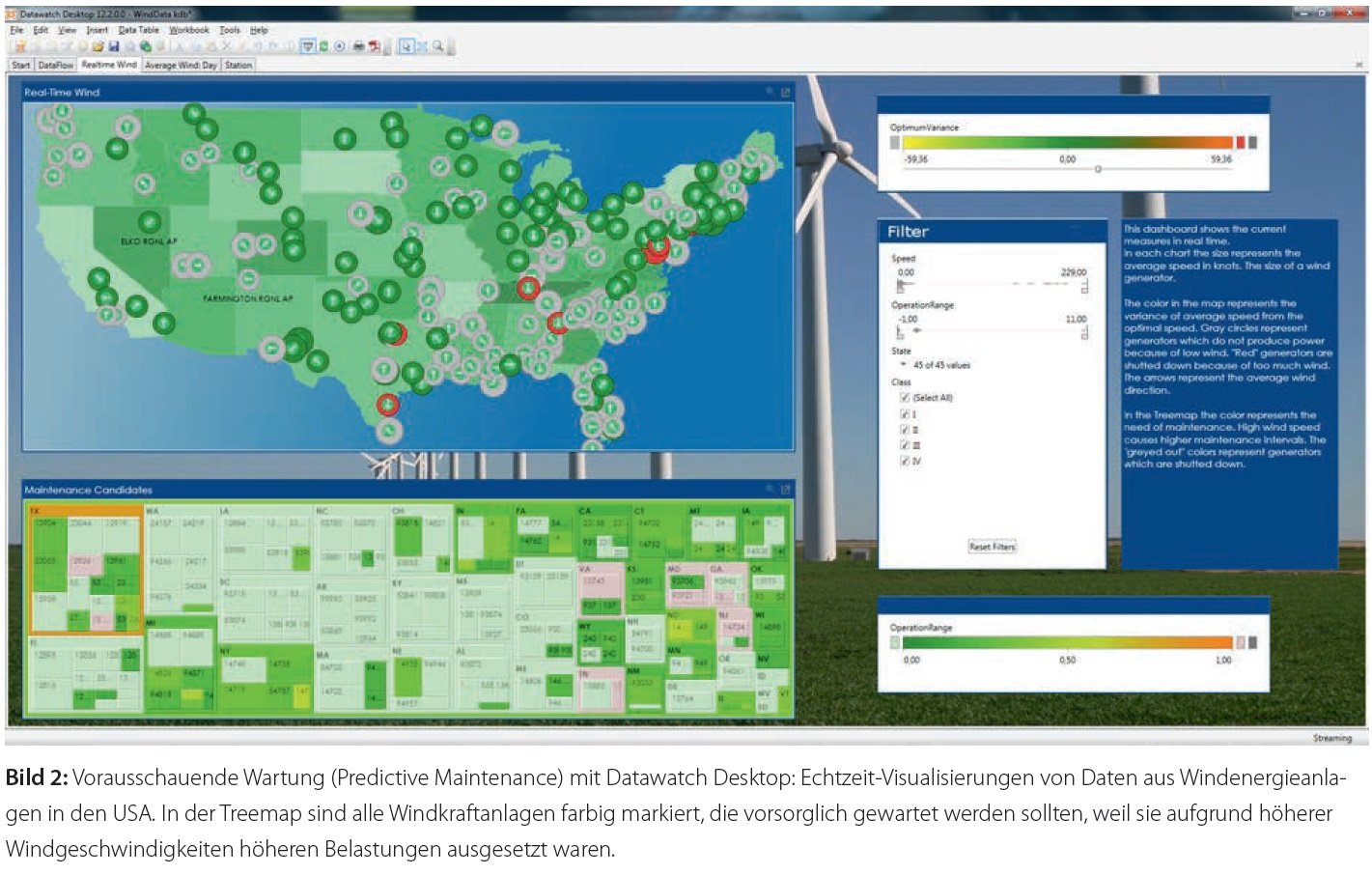Open the Tools menu
The height and width of the screenshot is (875, 1372).
[x=230, y=30]
